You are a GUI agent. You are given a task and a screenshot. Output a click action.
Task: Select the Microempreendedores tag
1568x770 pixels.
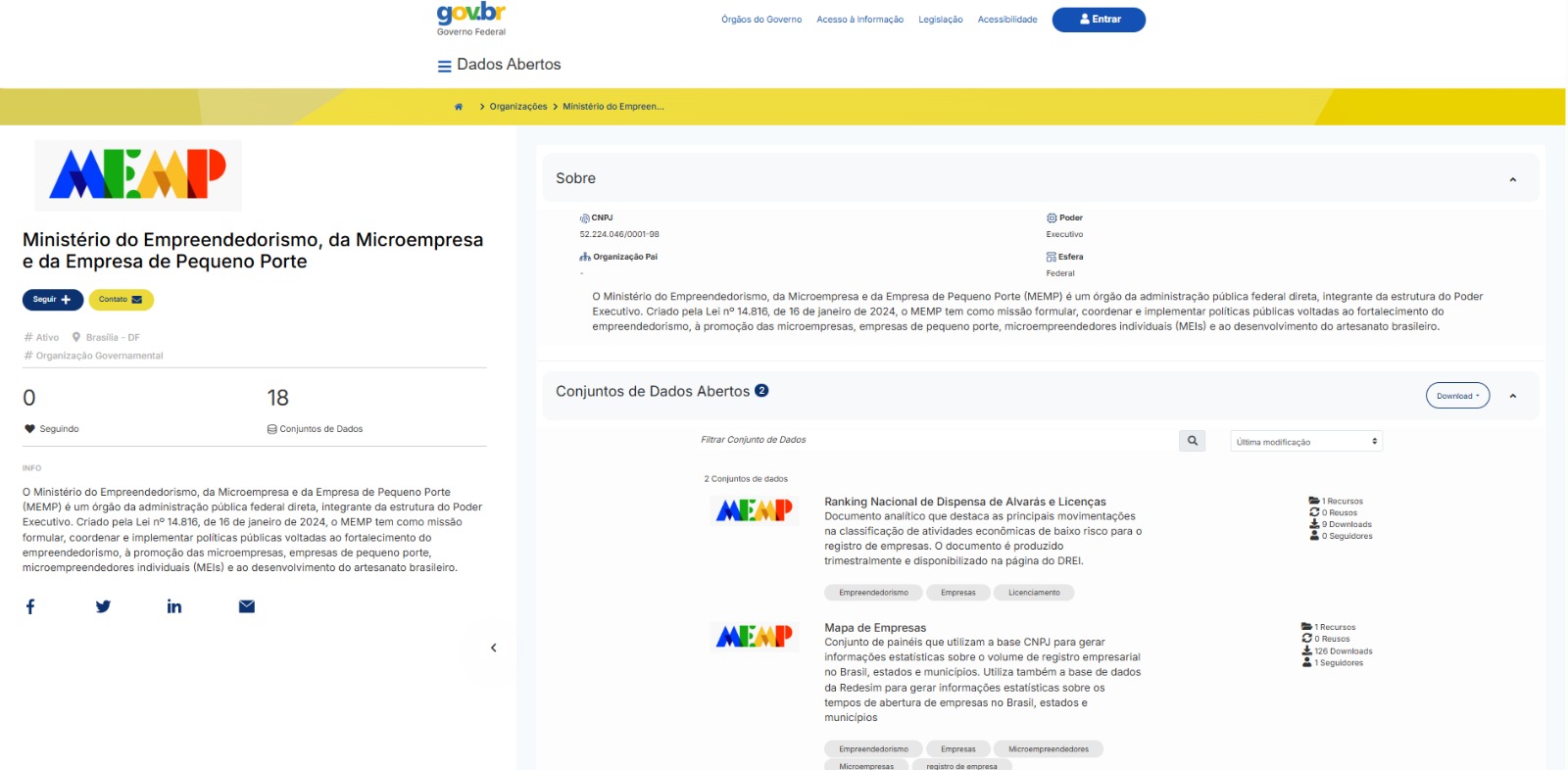[1049, 749]
